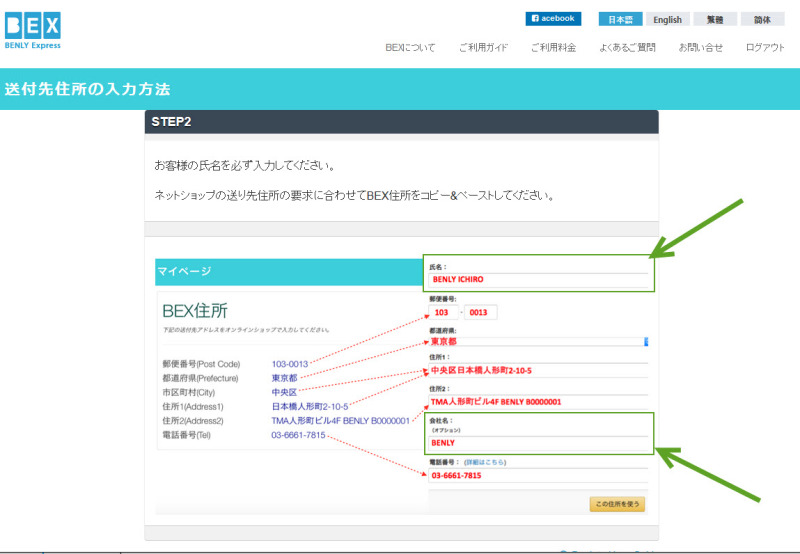Image resolution: width=800 pixels, height=554 pixels.
Task: Click the 送付先住所の入力方法 page title
Action: [x=87, y=89]
